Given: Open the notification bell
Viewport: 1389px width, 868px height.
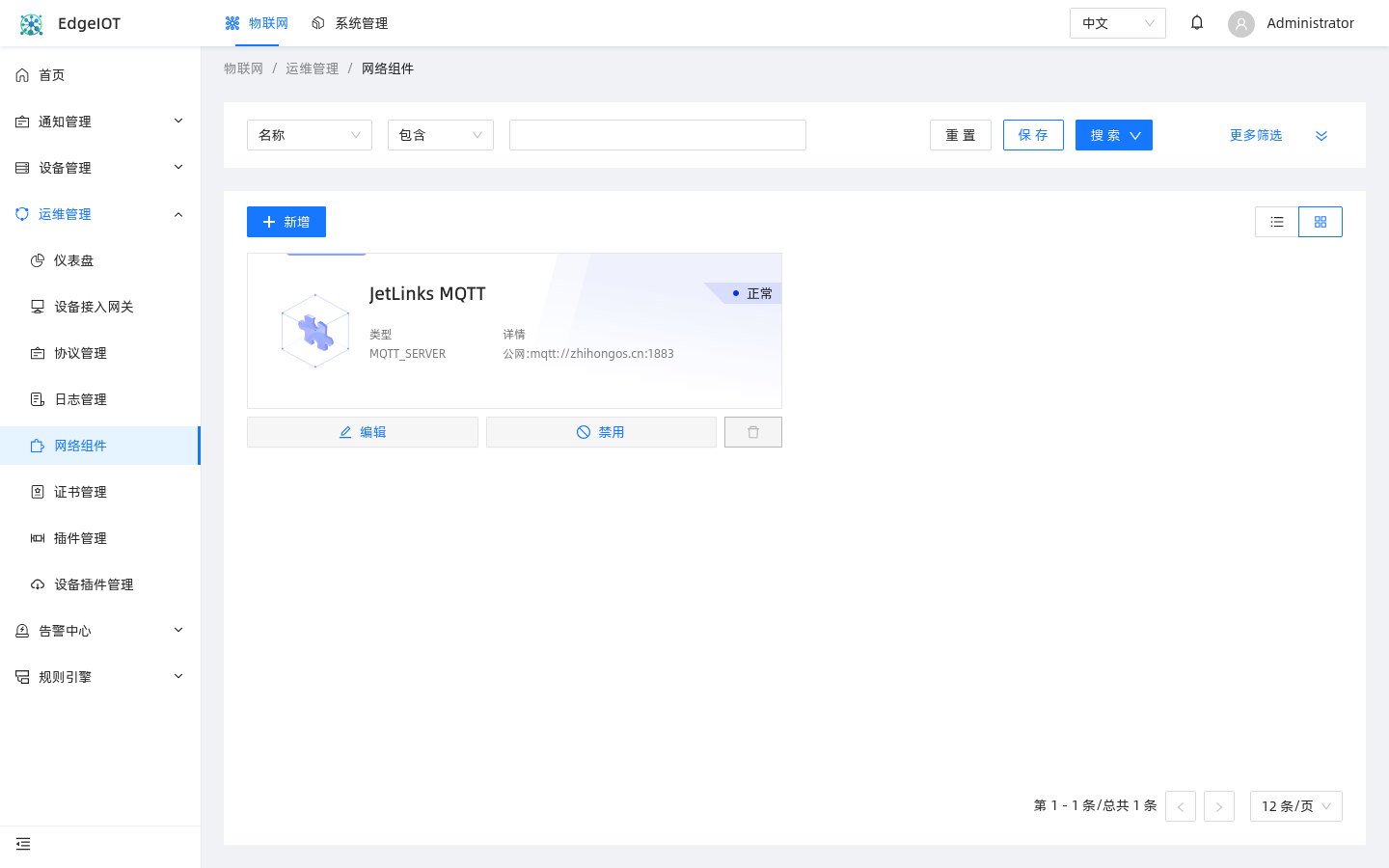Looking at the screenshot, I should coord(1197,22).
